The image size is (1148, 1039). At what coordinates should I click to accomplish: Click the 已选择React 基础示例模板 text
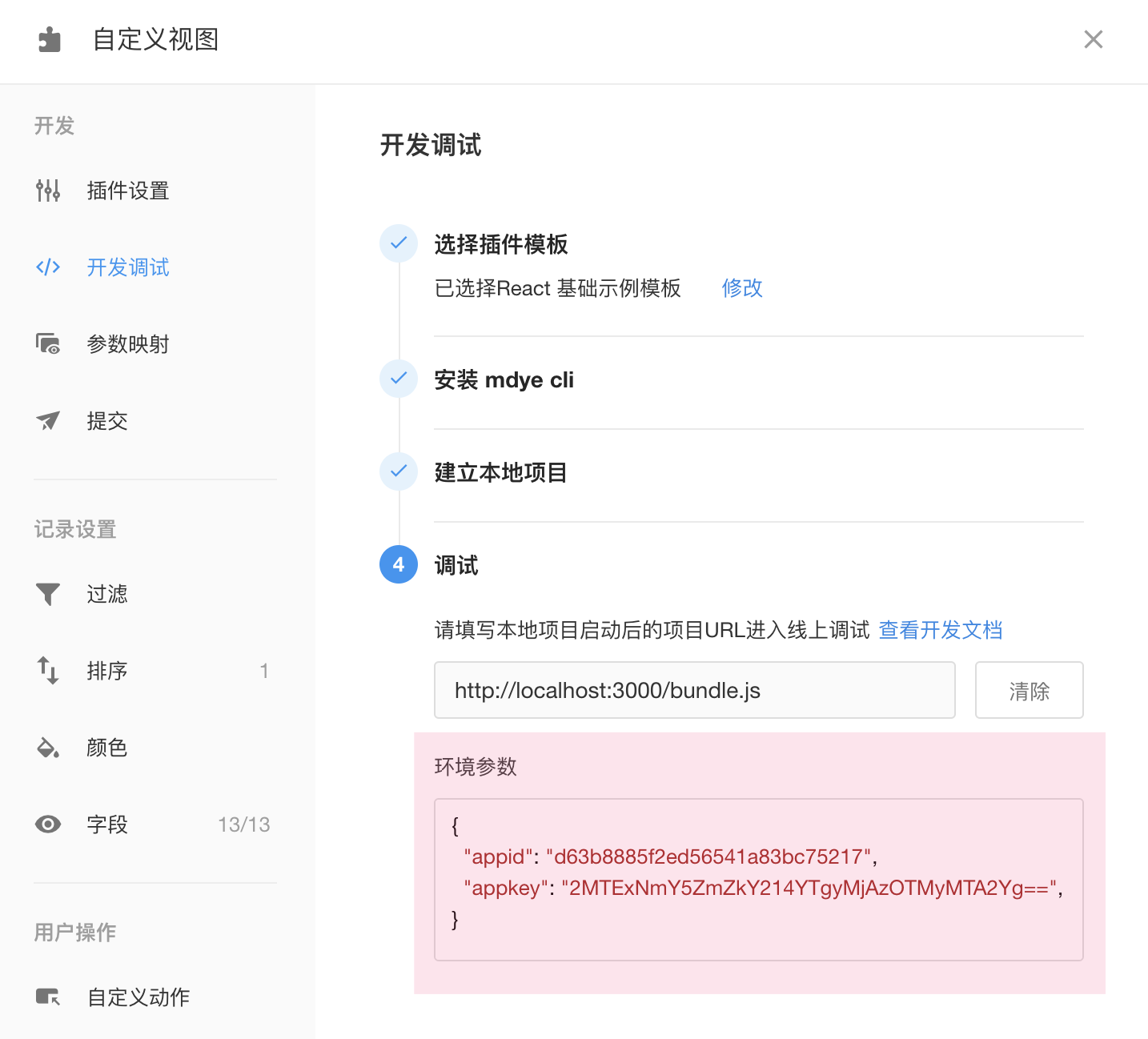click(x=558, y=288)
